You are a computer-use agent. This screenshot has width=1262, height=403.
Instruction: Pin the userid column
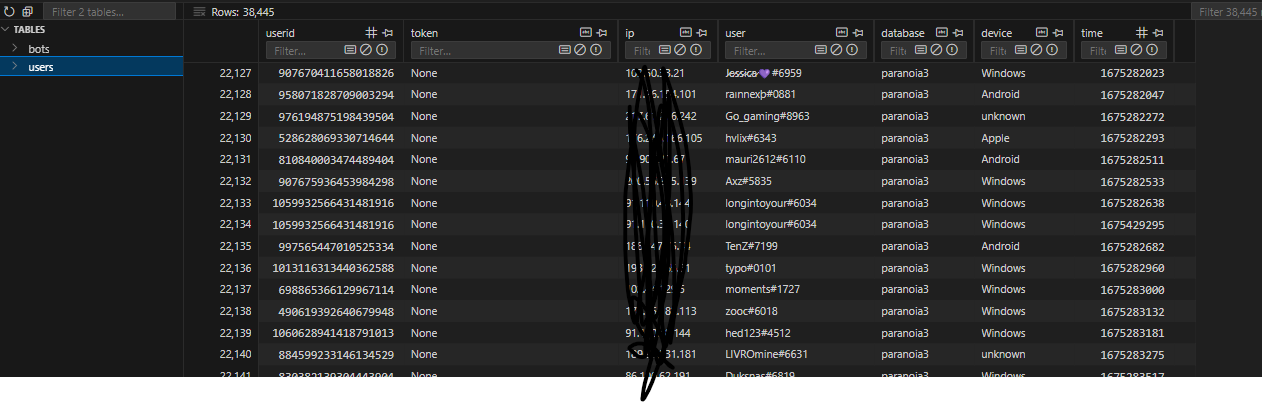[388, 33]
